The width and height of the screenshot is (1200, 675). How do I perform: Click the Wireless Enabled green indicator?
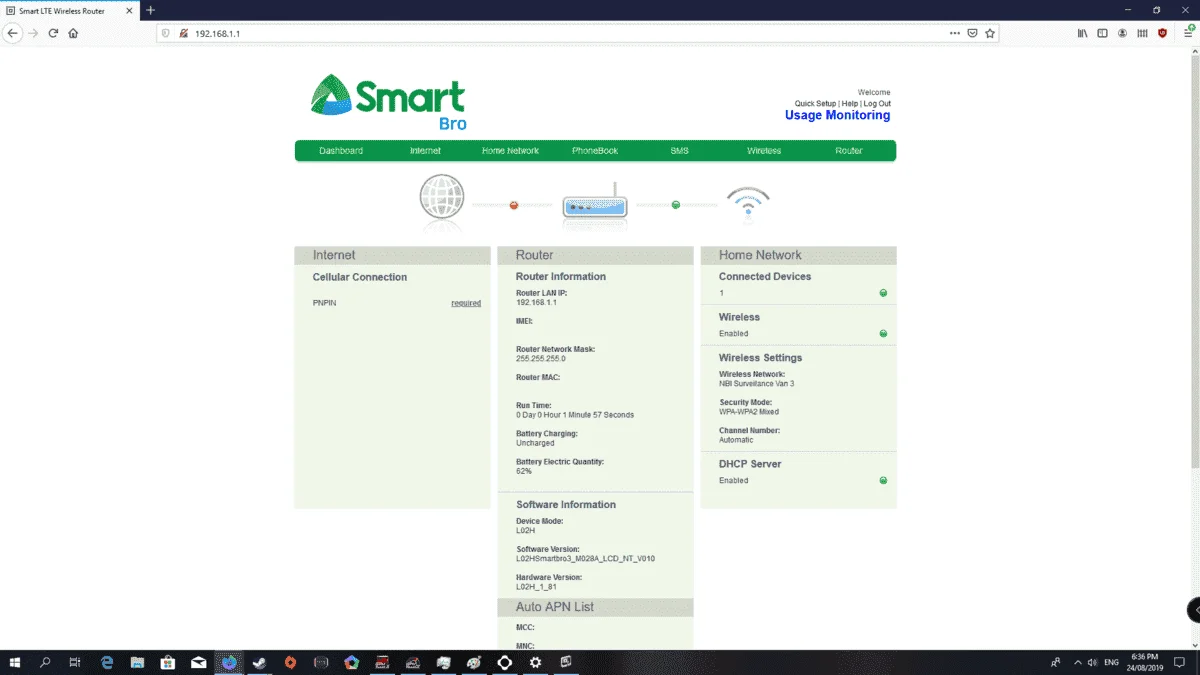click(883, 333)
